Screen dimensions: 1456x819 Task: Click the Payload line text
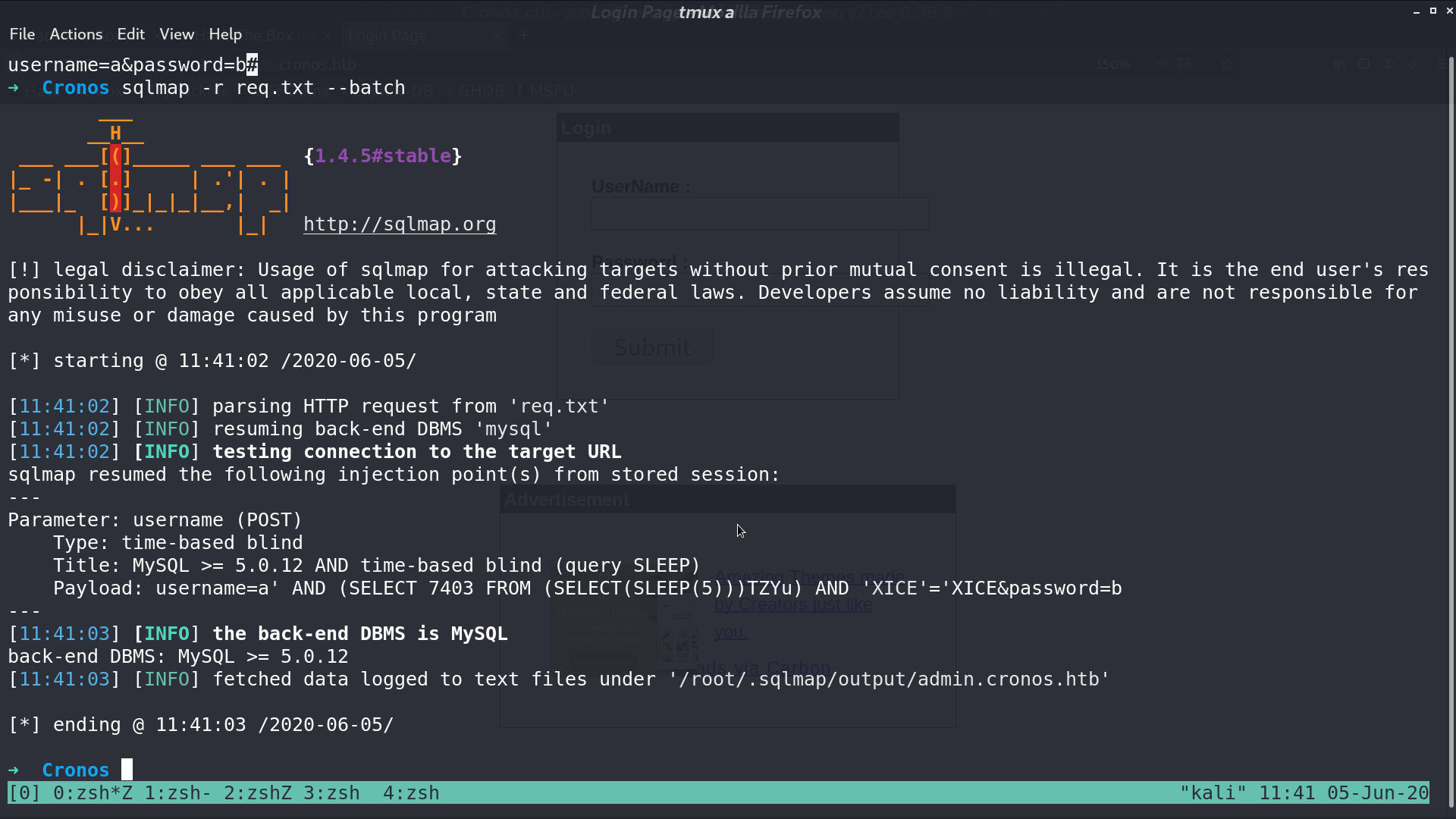tap(587, 588)
